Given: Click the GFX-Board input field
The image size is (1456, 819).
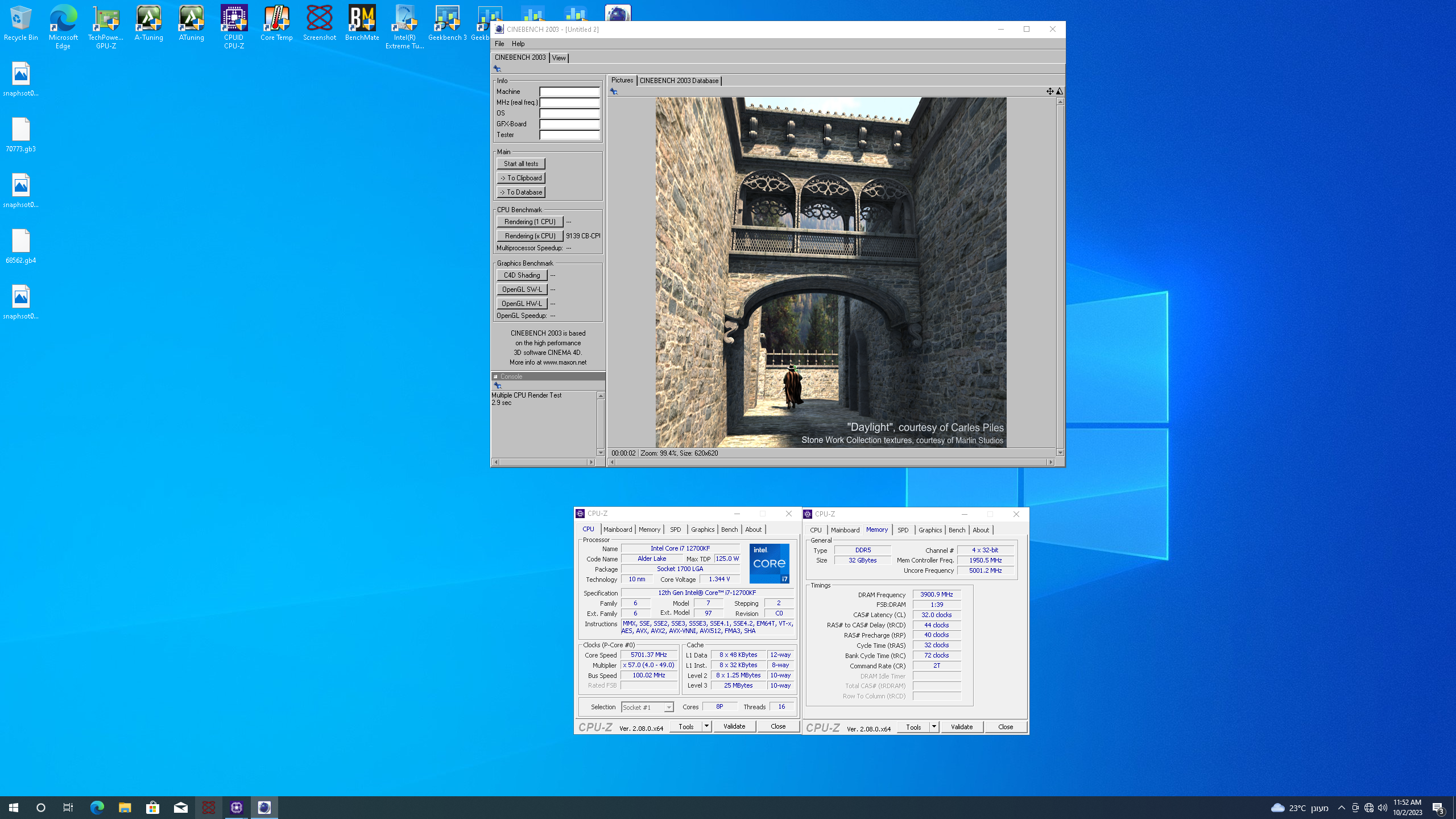Looking at the screenshot, I should pyautogui.click(x=569, y=124).
